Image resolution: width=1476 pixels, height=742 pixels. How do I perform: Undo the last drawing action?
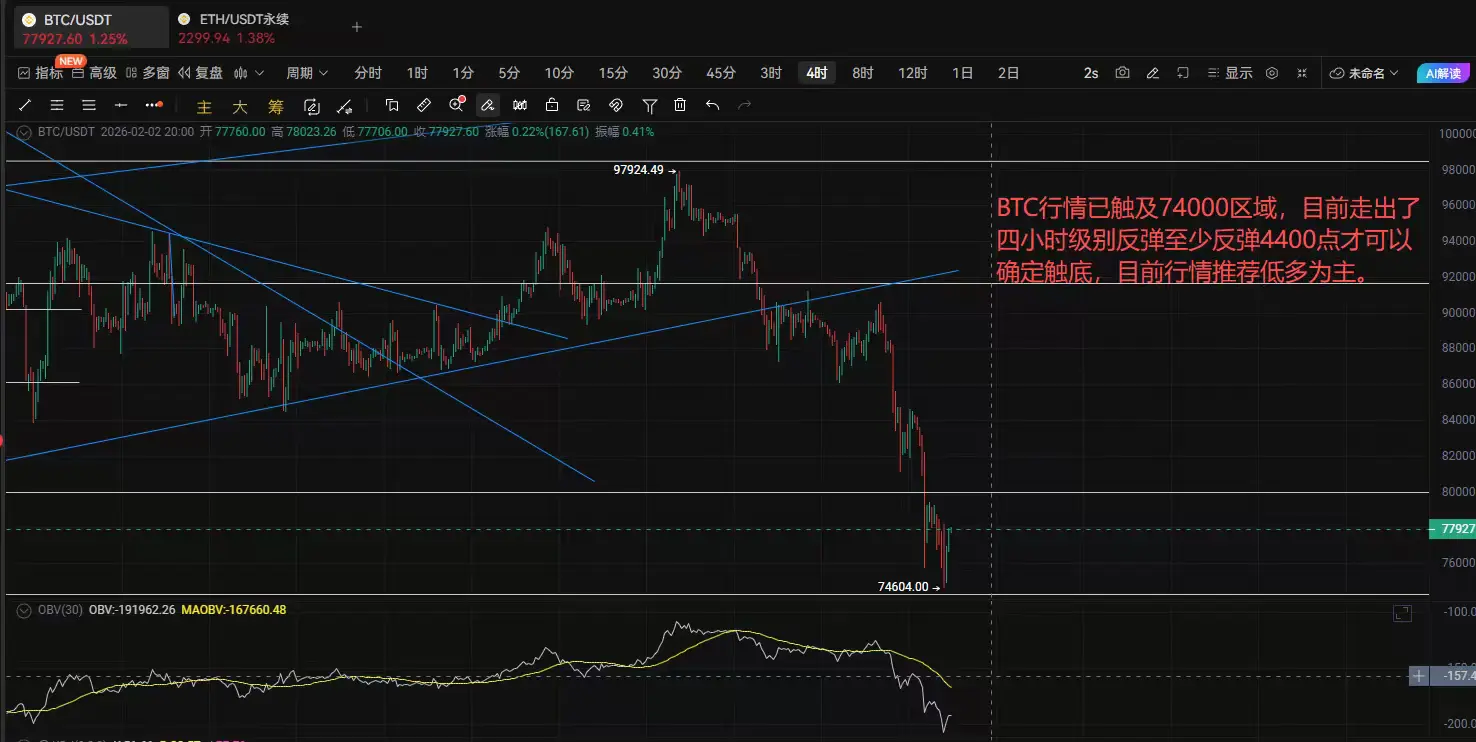click(712, 105)
